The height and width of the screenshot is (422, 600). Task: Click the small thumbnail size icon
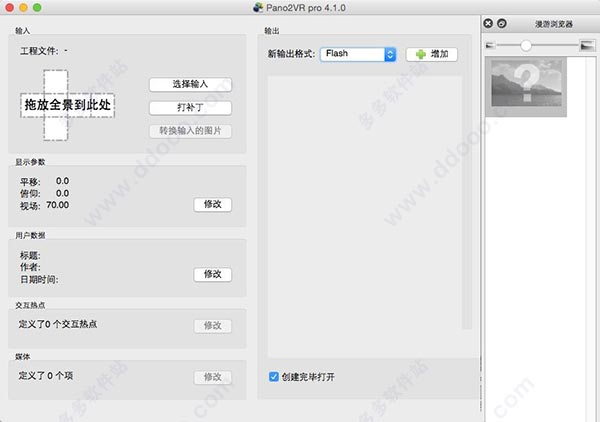pyautogui.click(x=490, y=46)
